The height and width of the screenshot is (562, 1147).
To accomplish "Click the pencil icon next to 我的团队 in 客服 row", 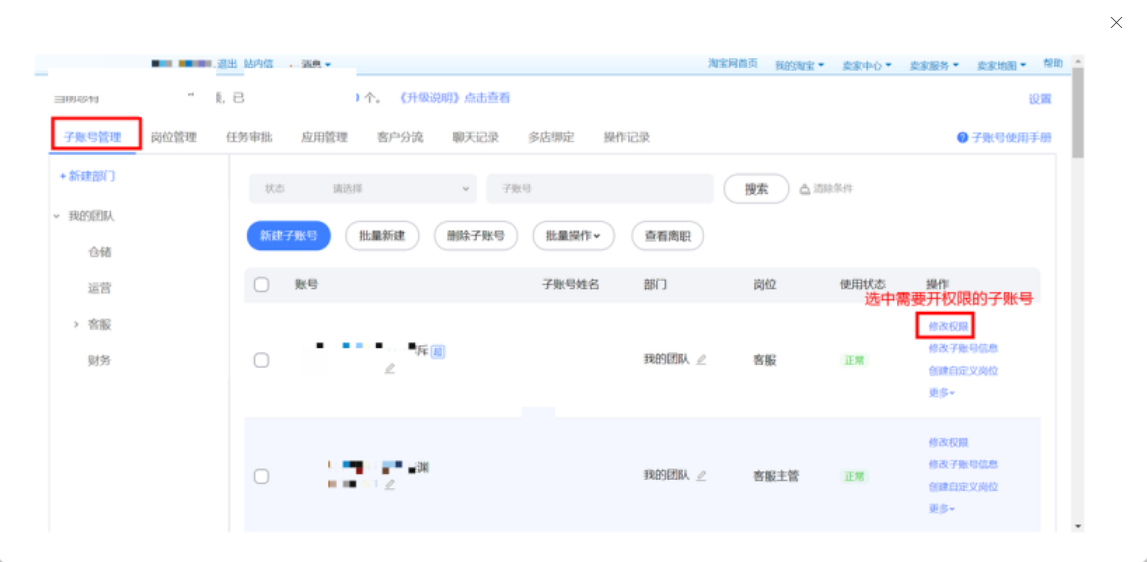I will (x=702, y=359).
